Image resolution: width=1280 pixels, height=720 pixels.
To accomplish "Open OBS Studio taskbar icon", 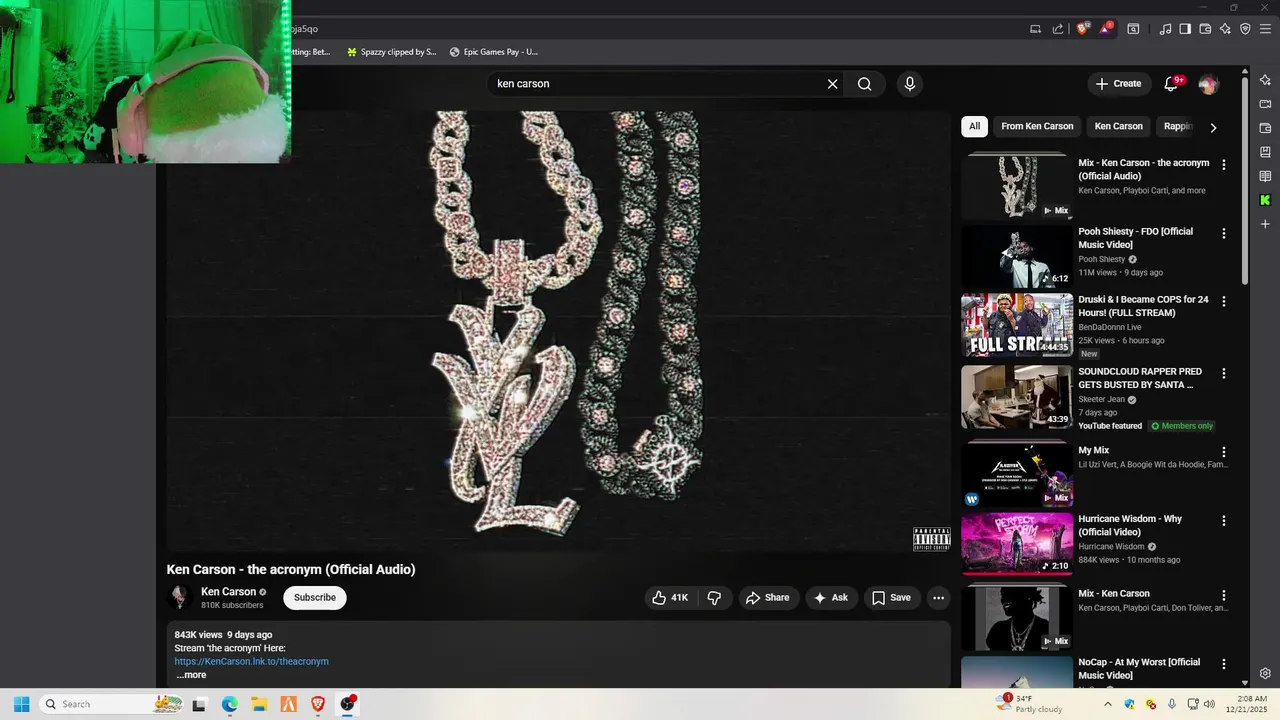I will click(347, 704).
